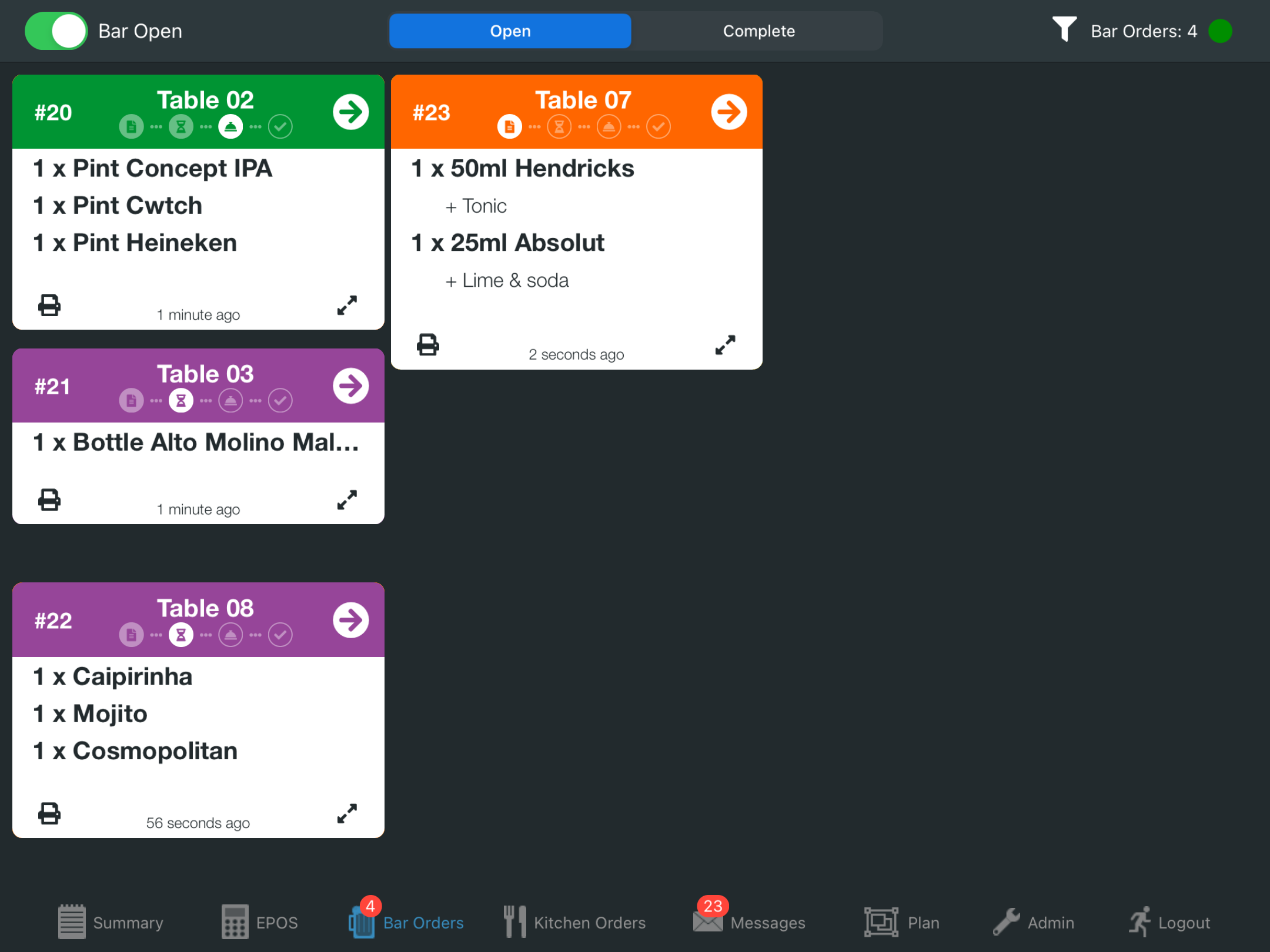Switch to the Complete tab
1270x952 pixels.
(x=758, y=31)
